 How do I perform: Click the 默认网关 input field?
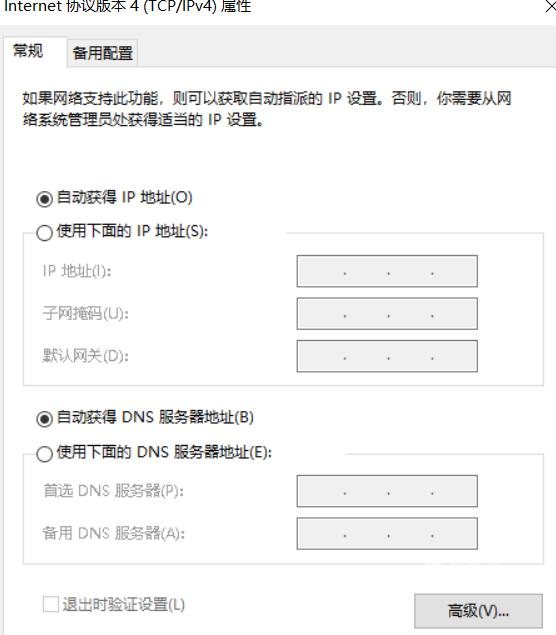(x=387, y=356)
